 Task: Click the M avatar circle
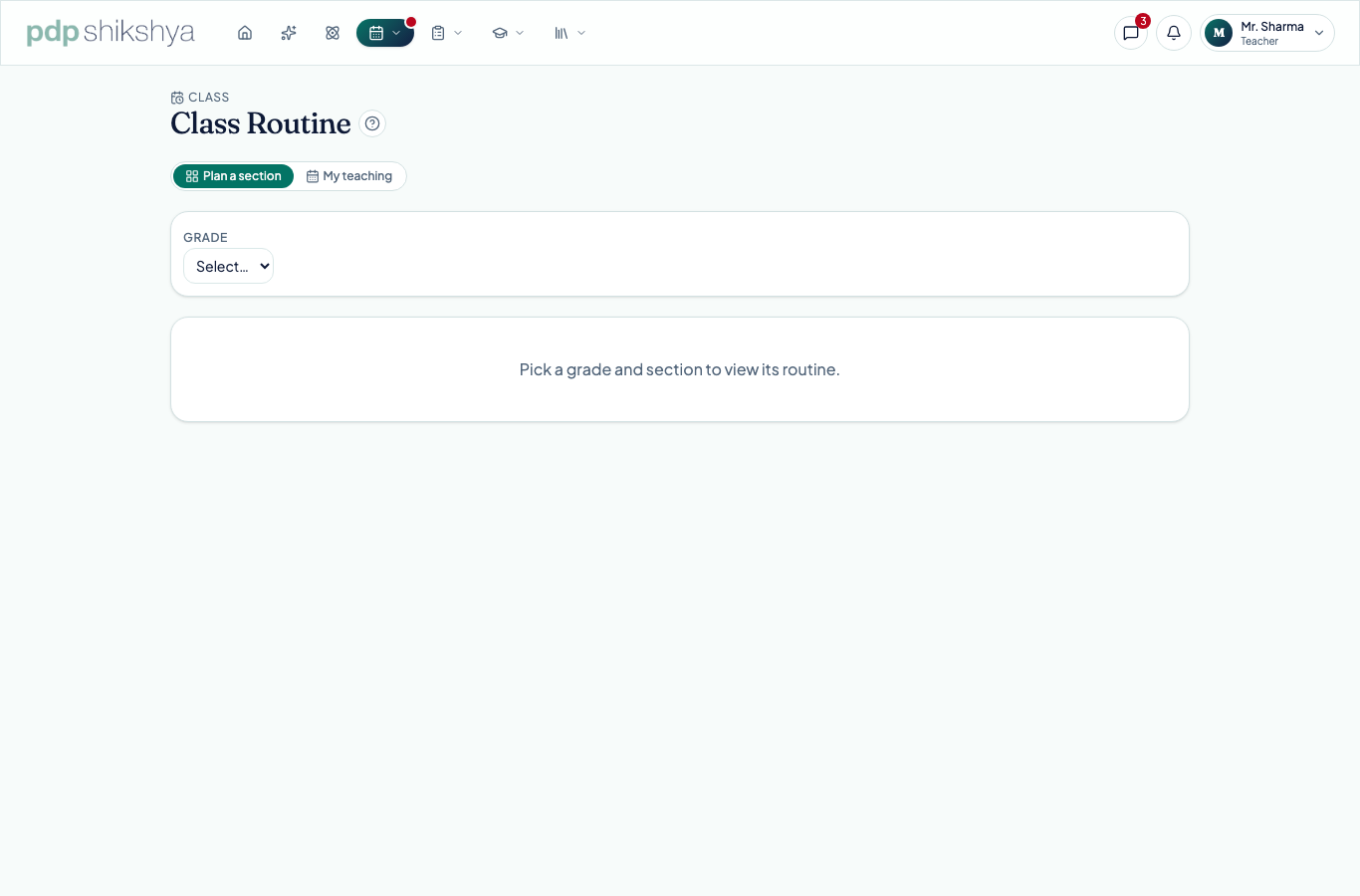point(1219,33)
